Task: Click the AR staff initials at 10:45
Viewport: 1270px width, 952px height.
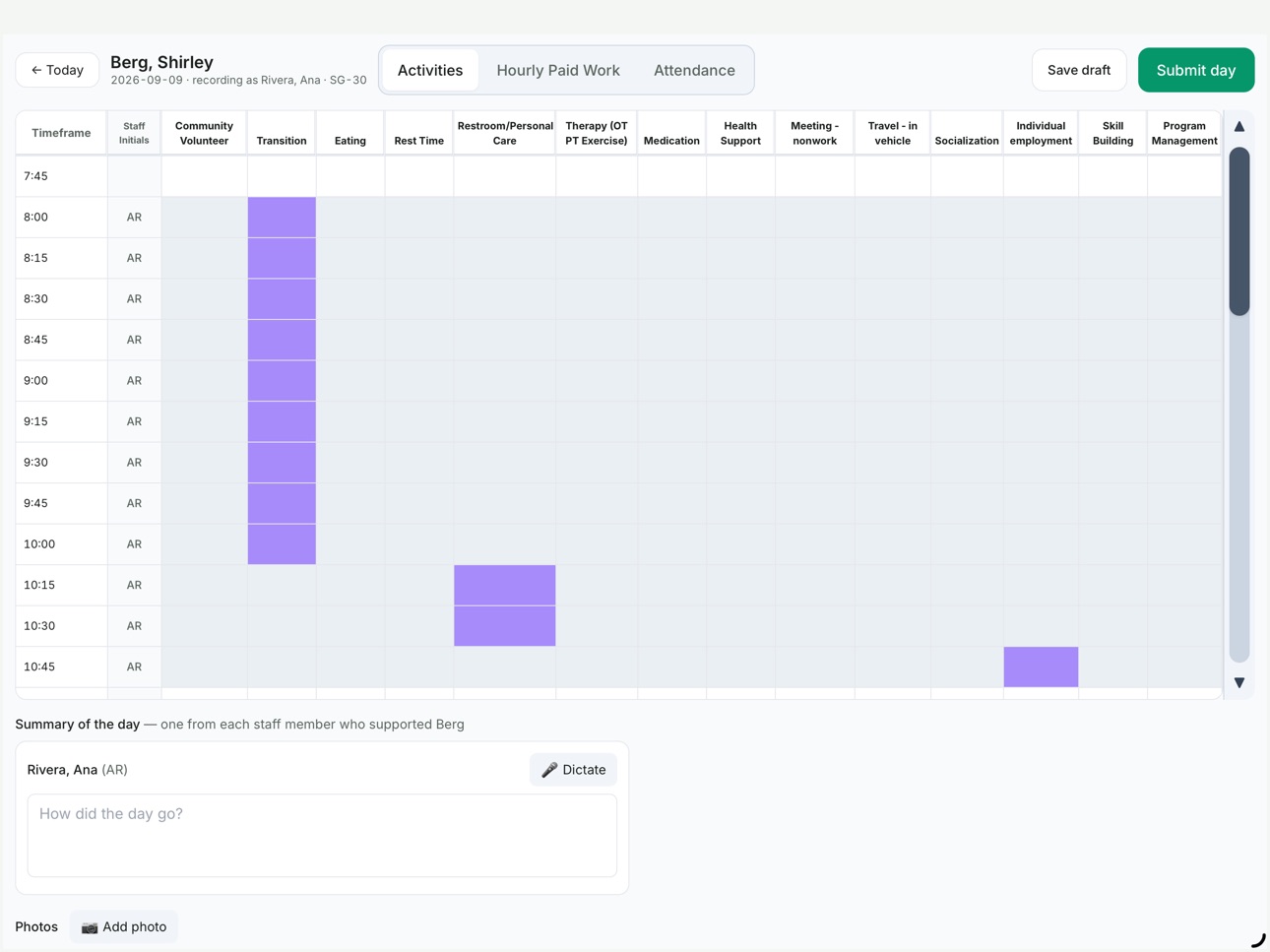Action: coord(134,666)
